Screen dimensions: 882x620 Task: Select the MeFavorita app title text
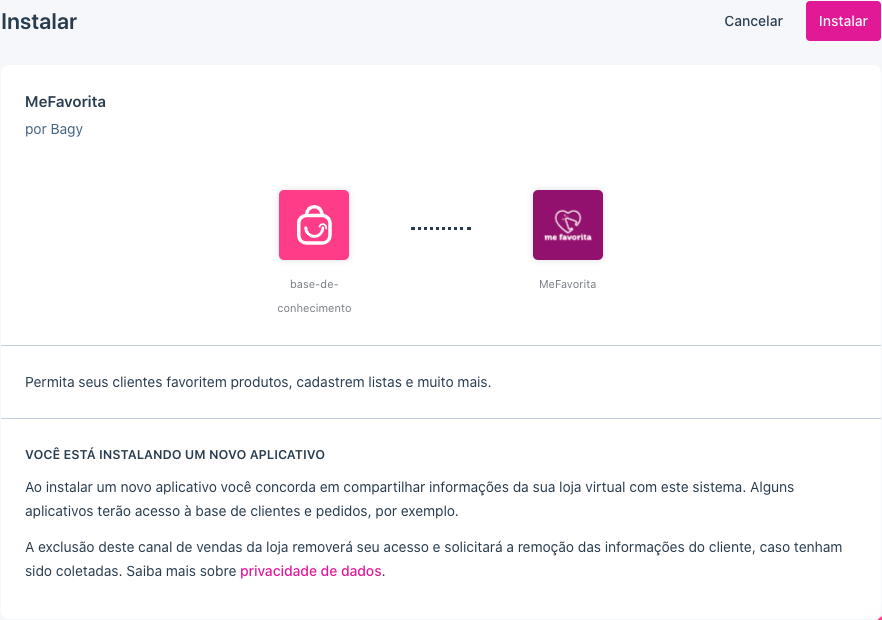[x=65, y=102]
